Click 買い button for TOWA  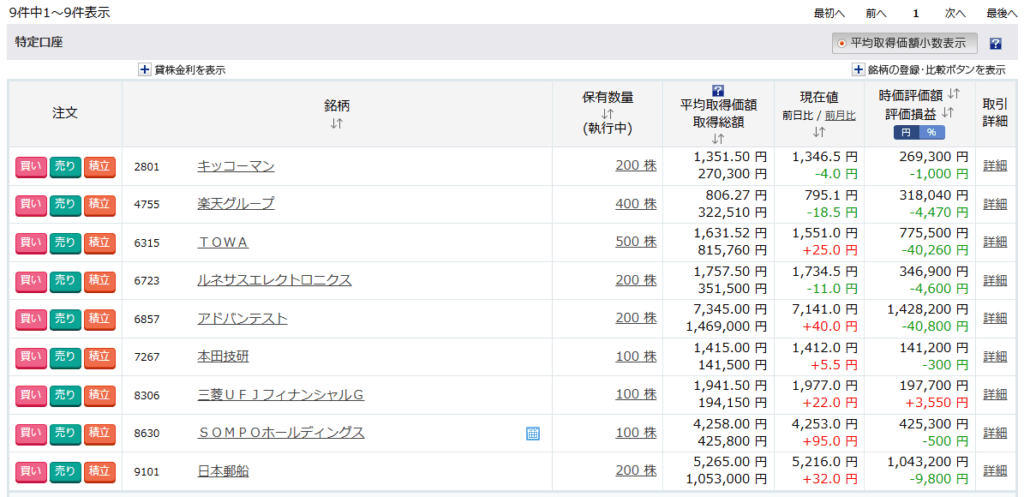[x=31, y=244]
